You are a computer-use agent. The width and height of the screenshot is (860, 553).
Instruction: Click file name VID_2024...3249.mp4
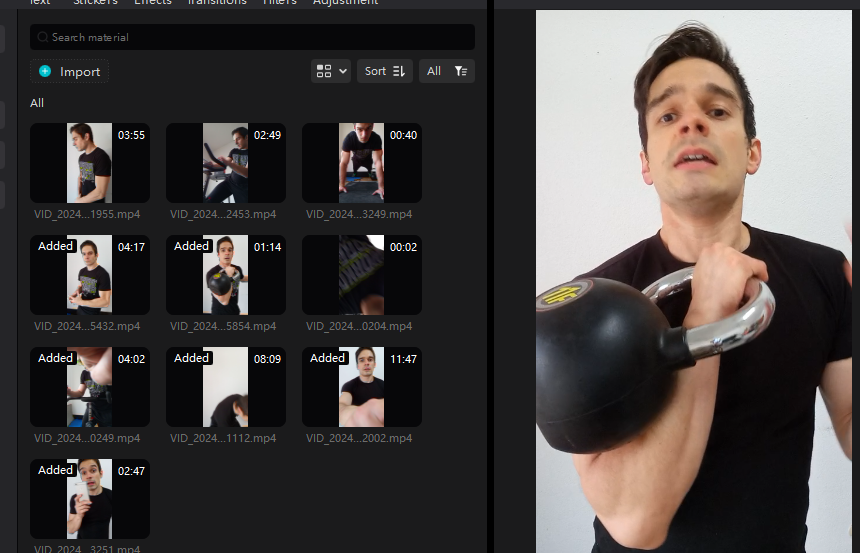(x=359, y=215)
